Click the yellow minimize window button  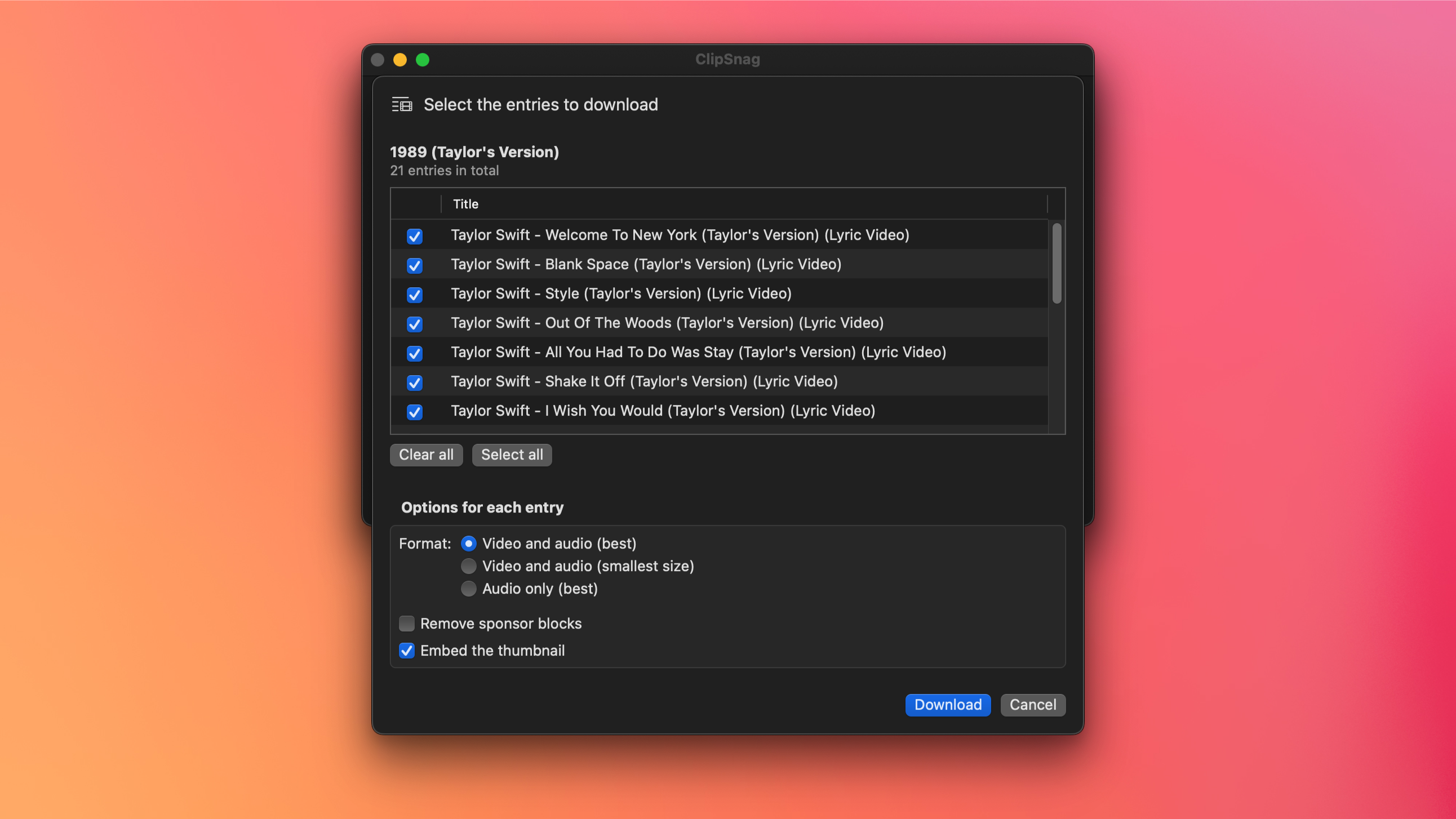399,60
